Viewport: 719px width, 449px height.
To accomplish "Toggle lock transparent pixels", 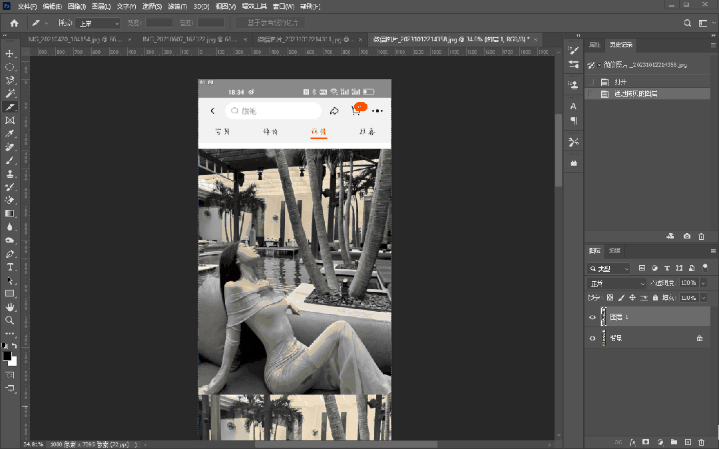I will coord(610,298).
